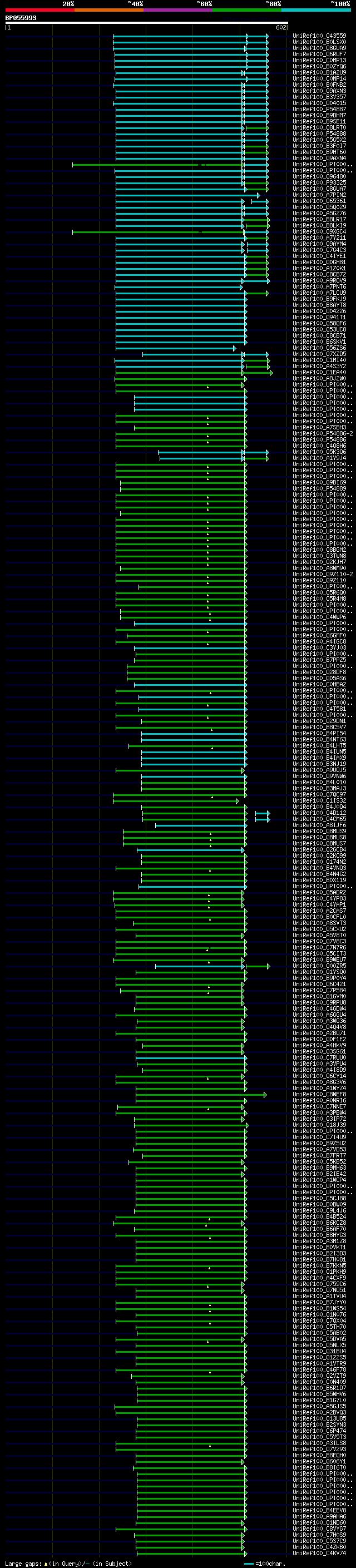
Task: Select hit label UniRef100_C1EA40
Action: (x=319, y=373)
